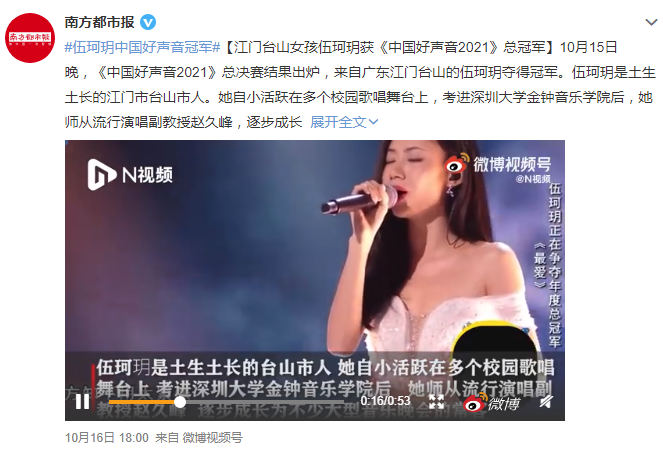Open the post options chevron menu
The image size is (663, 461).
[651, 22]
